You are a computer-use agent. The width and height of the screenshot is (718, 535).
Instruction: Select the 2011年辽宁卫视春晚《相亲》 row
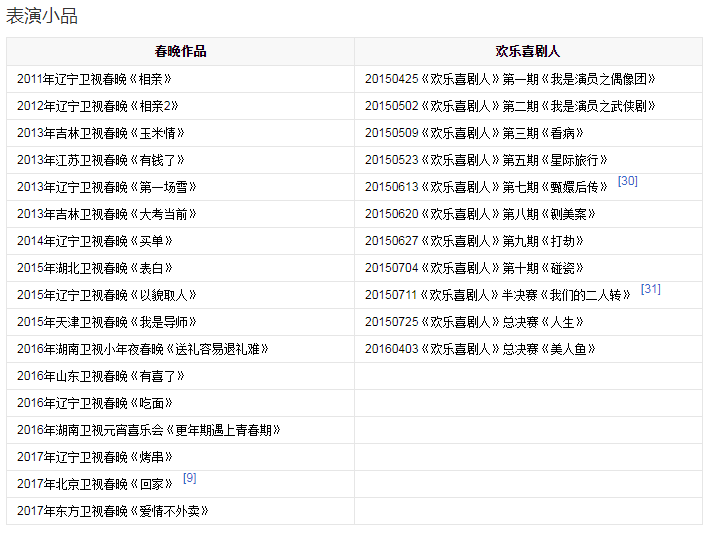point(101,79)
